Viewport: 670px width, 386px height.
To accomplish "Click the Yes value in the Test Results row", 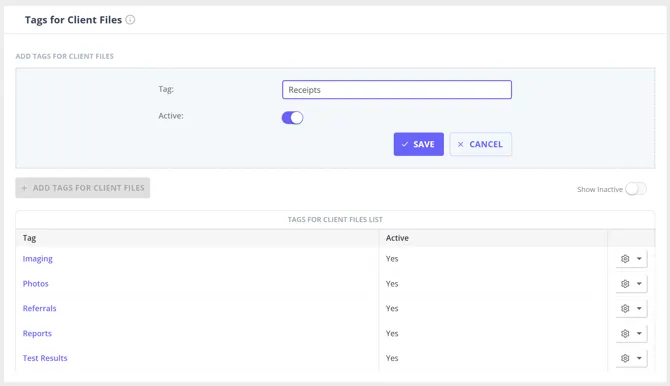I will point(392,358).
